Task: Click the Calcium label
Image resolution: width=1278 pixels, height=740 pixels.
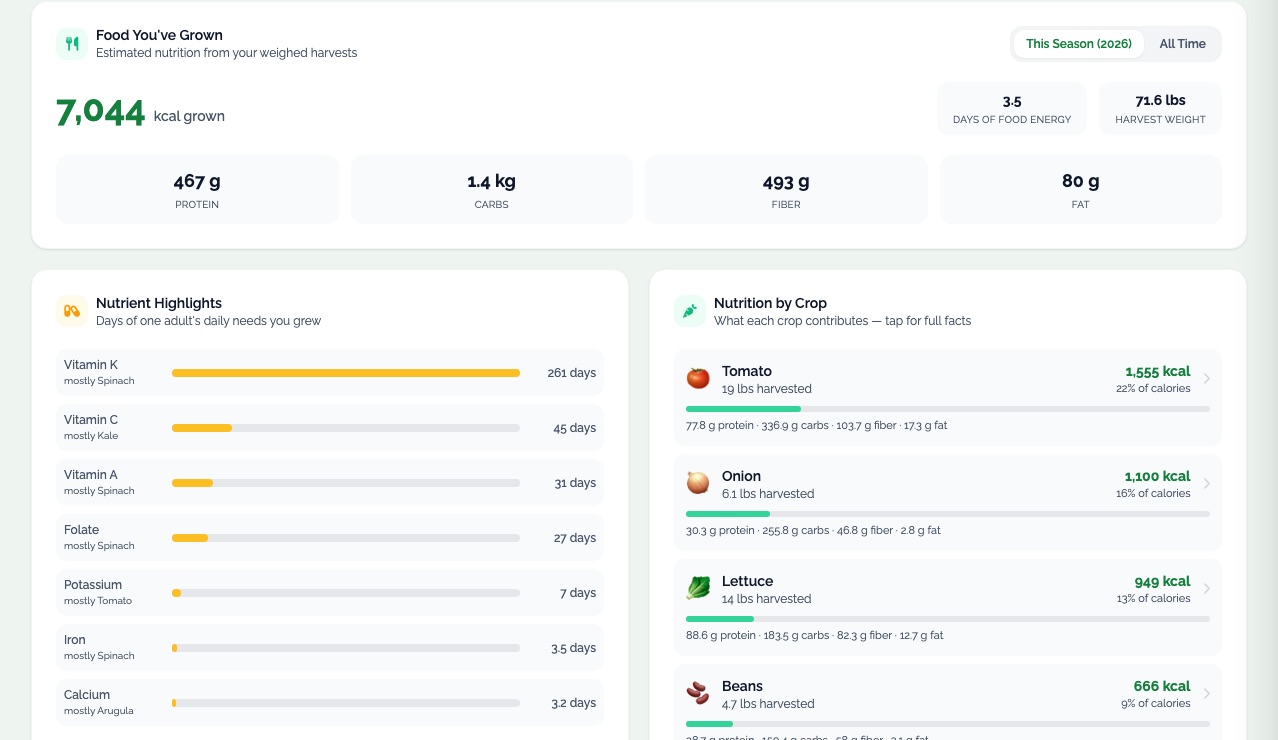Action: click(87, 695)
